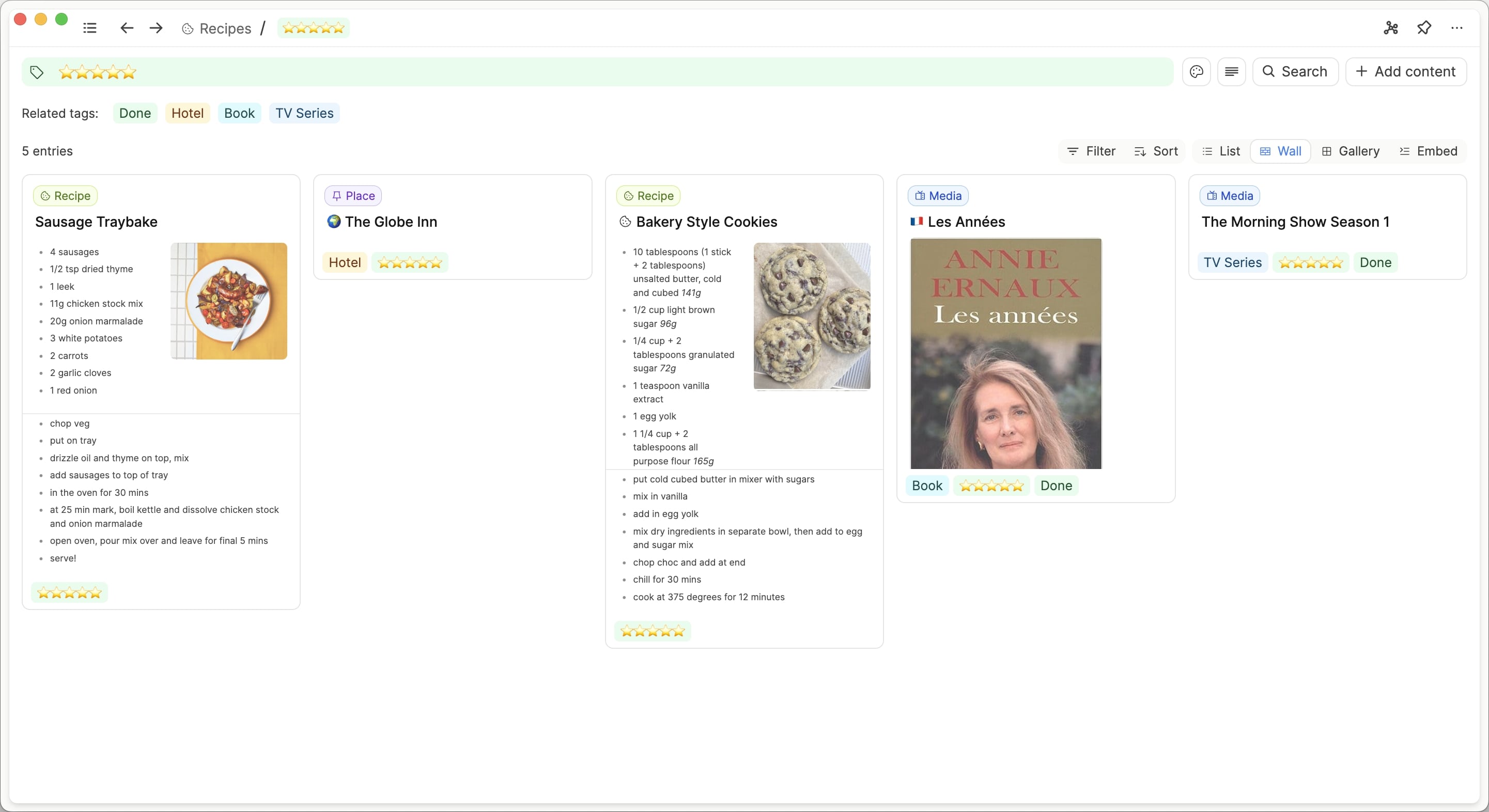Click 'cook at 375 degrees for 12 minutes'
The width and height of the screenshot is (1489, 812).
click(x=709, y=597)
